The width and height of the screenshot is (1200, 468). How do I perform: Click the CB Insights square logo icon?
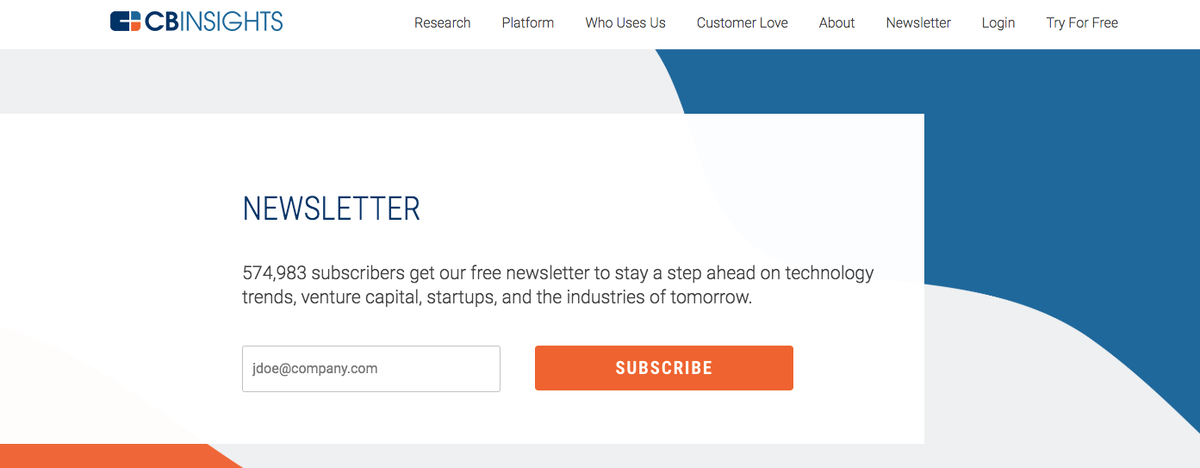(x=126, y=21)
